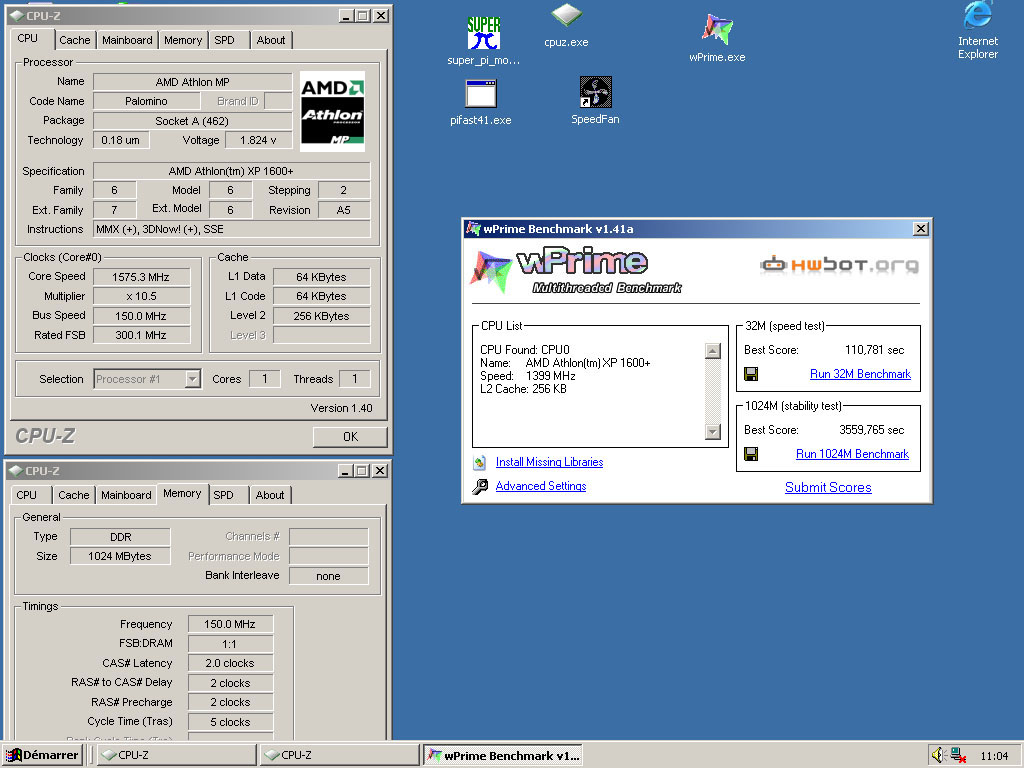Click the floppy save icon for 1024M score
This screenshot has height=768, width=1024.
tap(751, 454)
